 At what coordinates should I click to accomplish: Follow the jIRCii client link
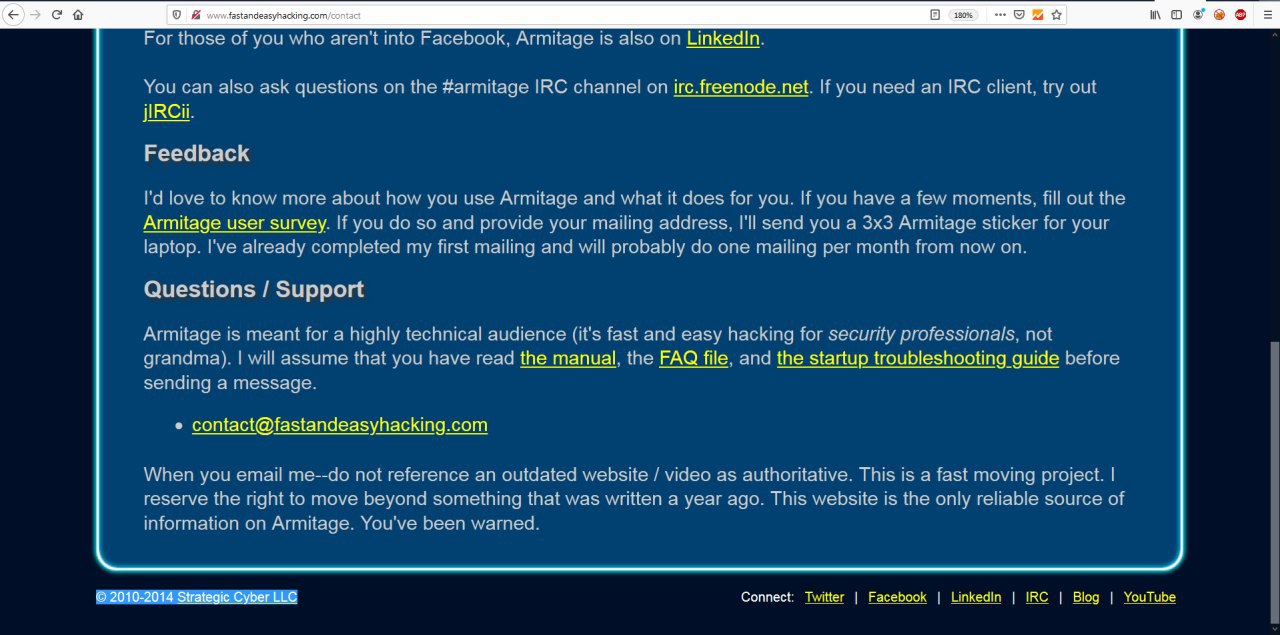pyautogui.click(x=167, y=111)
